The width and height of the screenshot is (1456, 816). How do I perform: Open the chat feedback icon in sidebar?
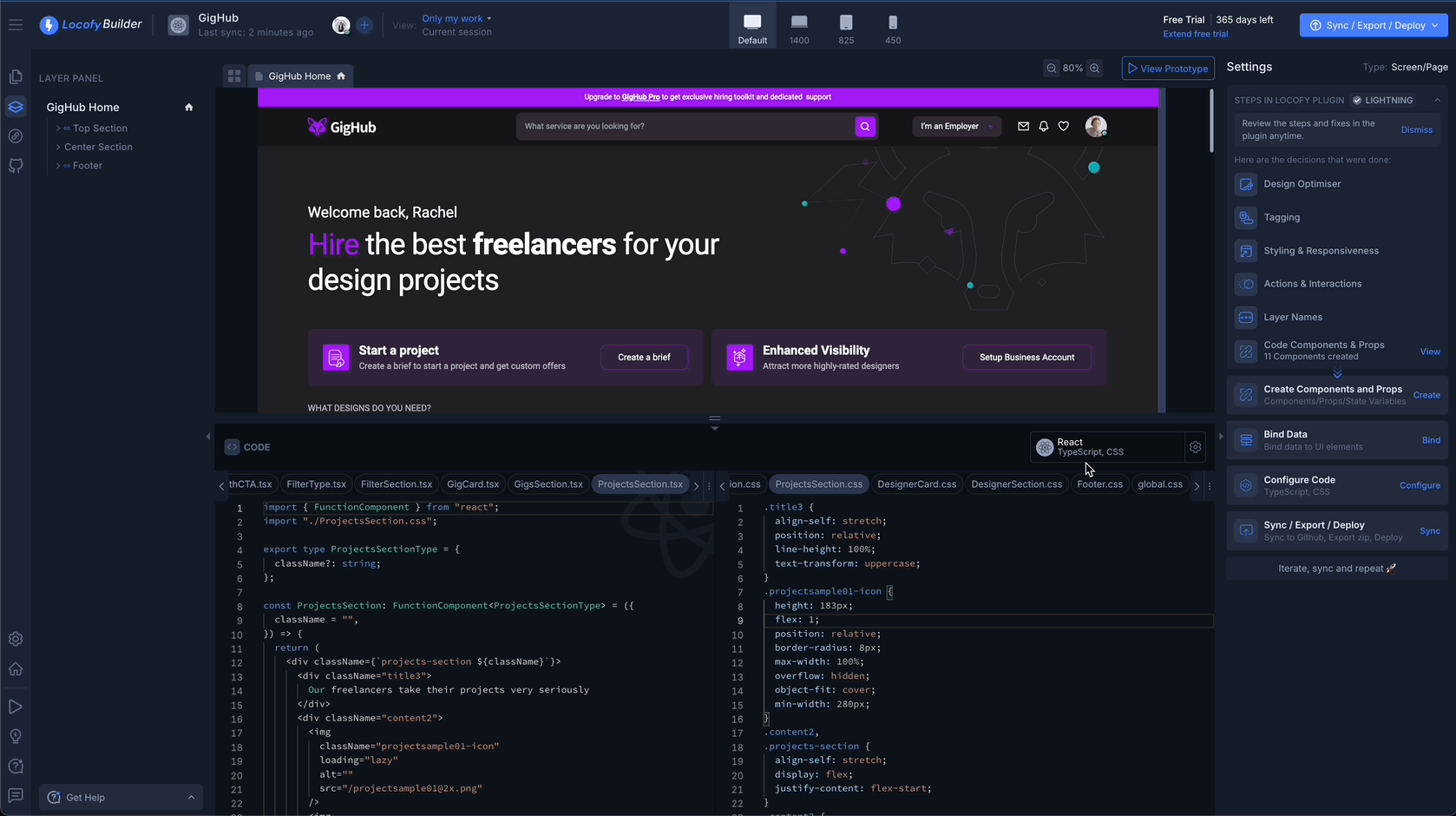point(16,795)
